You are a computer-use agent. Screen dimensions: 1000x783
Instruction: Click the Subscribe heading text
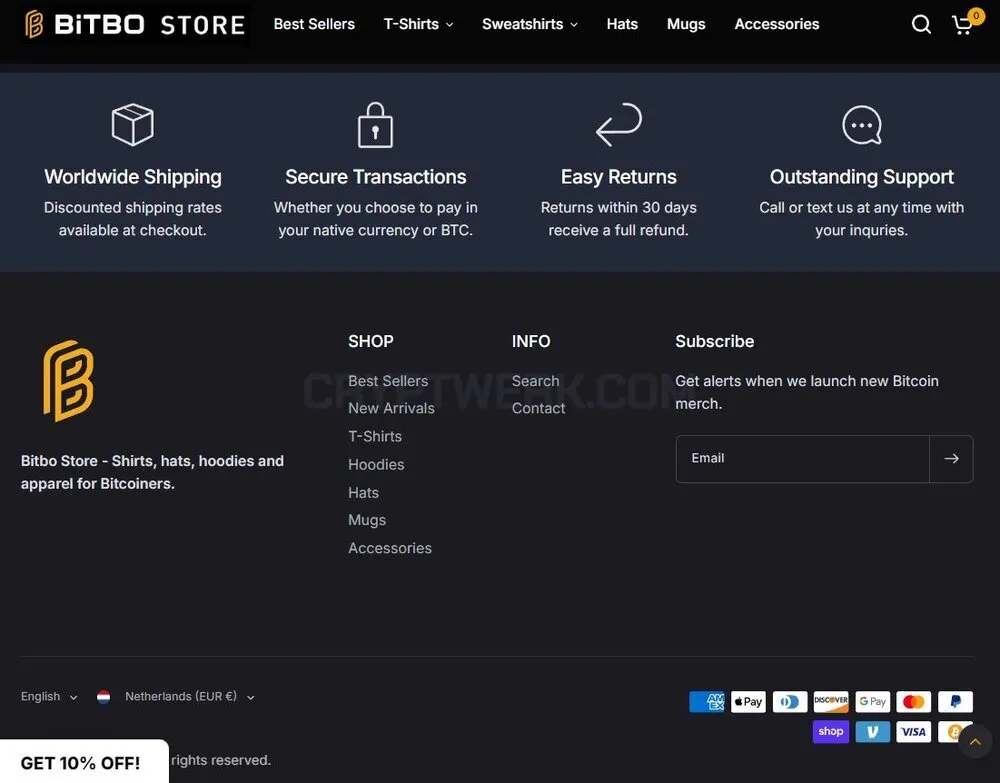click(x=714, y=341)
